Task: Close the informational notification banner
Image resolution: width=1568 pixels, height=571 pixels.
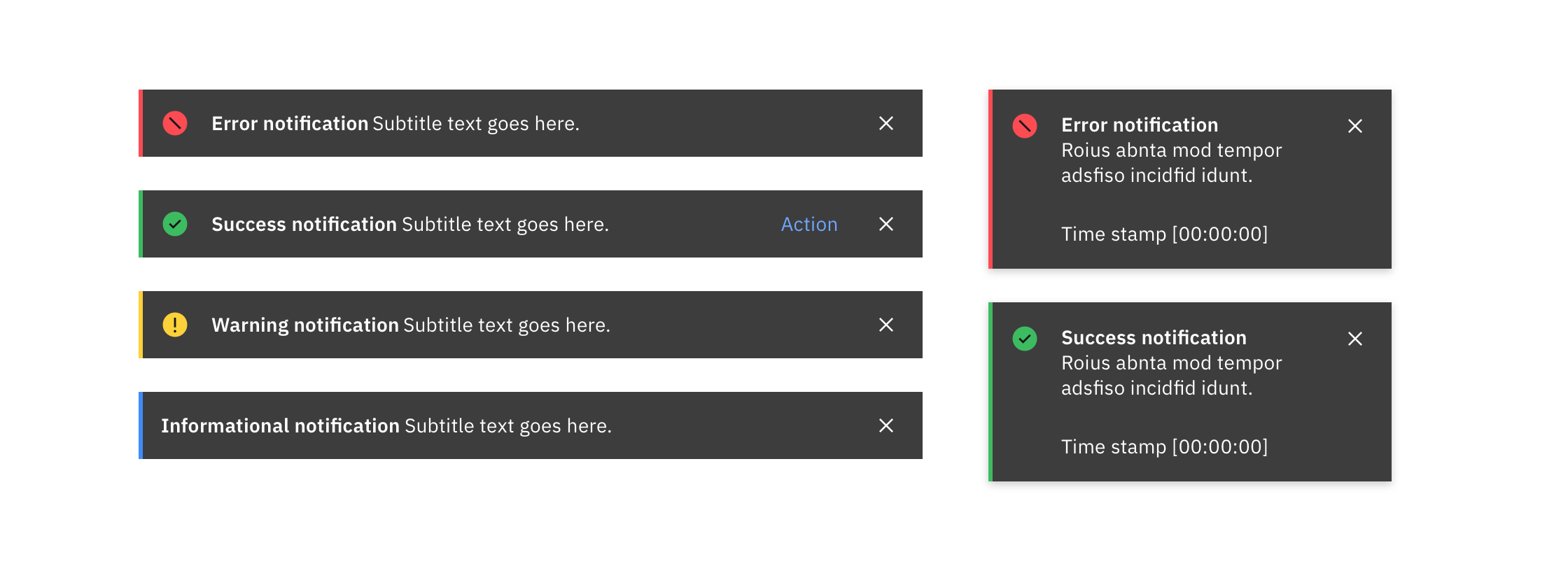Action: tap(885, 425)
